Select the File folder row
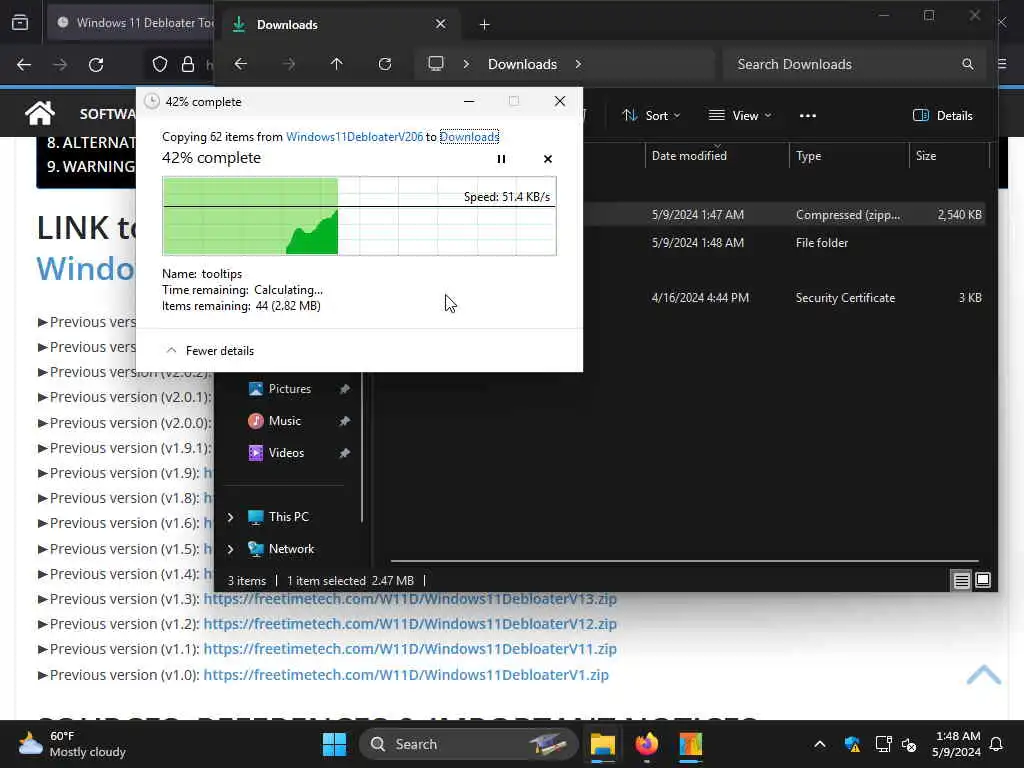The height and width of the screenshot is (768, 1024). coord(784,243)
